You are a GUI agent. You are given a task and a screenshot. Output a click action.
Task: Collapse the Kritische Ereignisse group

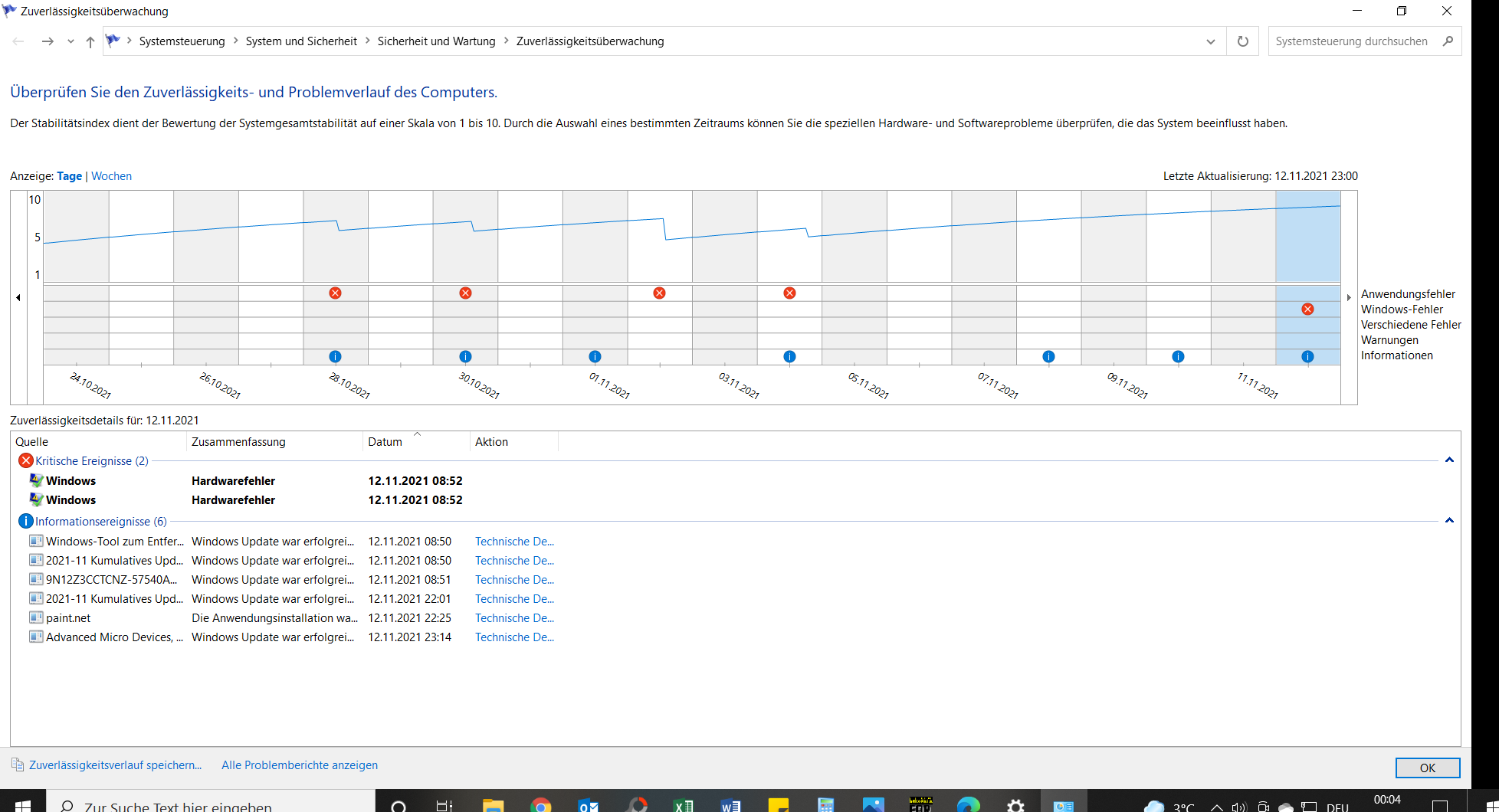point(1449,460)
